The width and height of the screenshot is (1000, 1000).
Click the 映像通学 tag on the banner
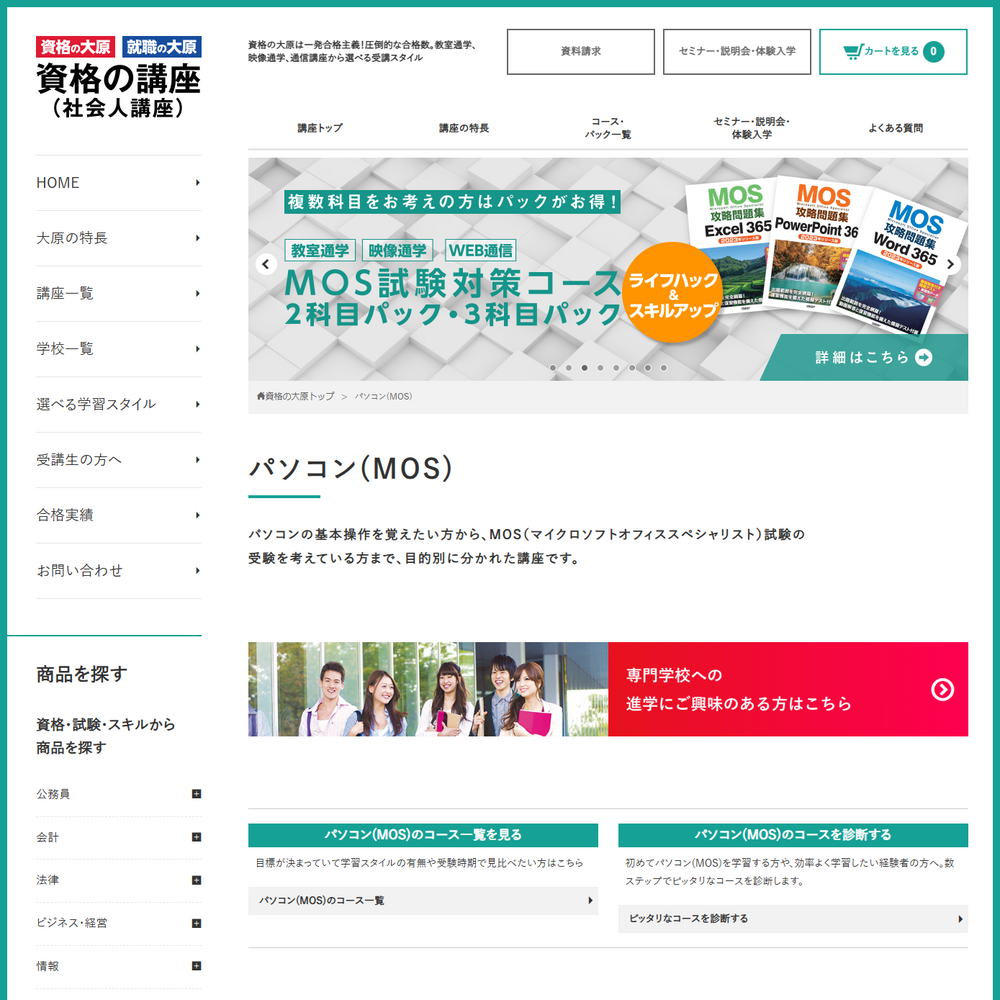coord(397,251)
